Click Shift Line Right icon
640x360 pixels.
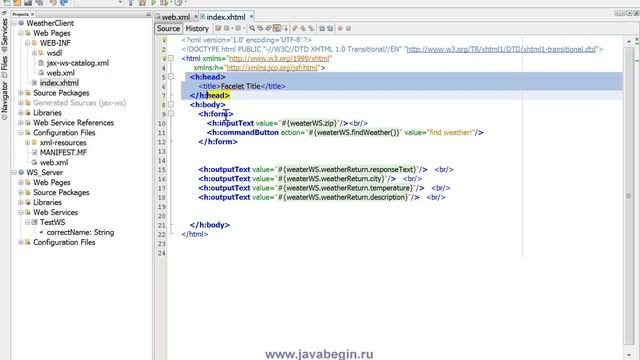point(330,28)
